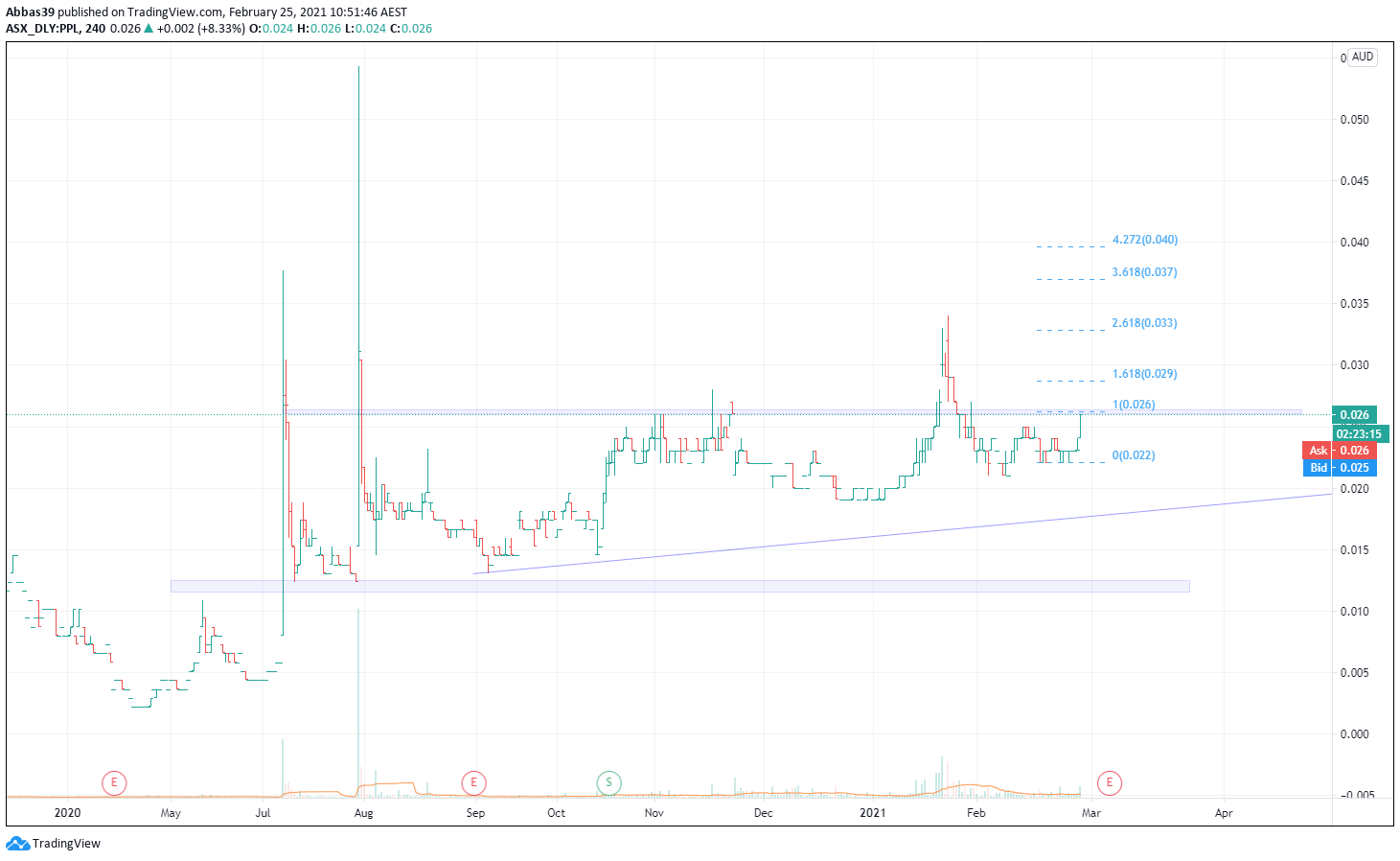Click the 02:23:15 countdown label
This screenshot has height=861, width=1400.
tap(1359, 433)
